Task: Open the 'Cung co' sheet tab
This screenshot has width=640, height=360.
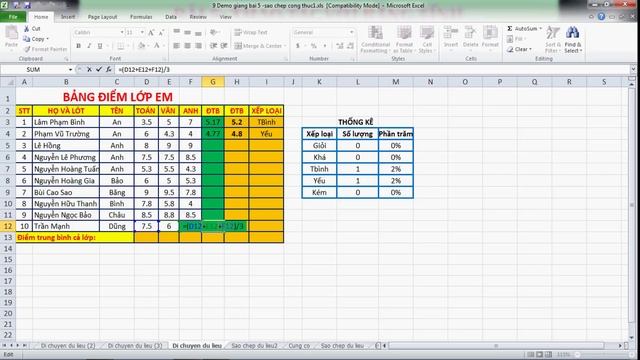Action: (299, 346)
